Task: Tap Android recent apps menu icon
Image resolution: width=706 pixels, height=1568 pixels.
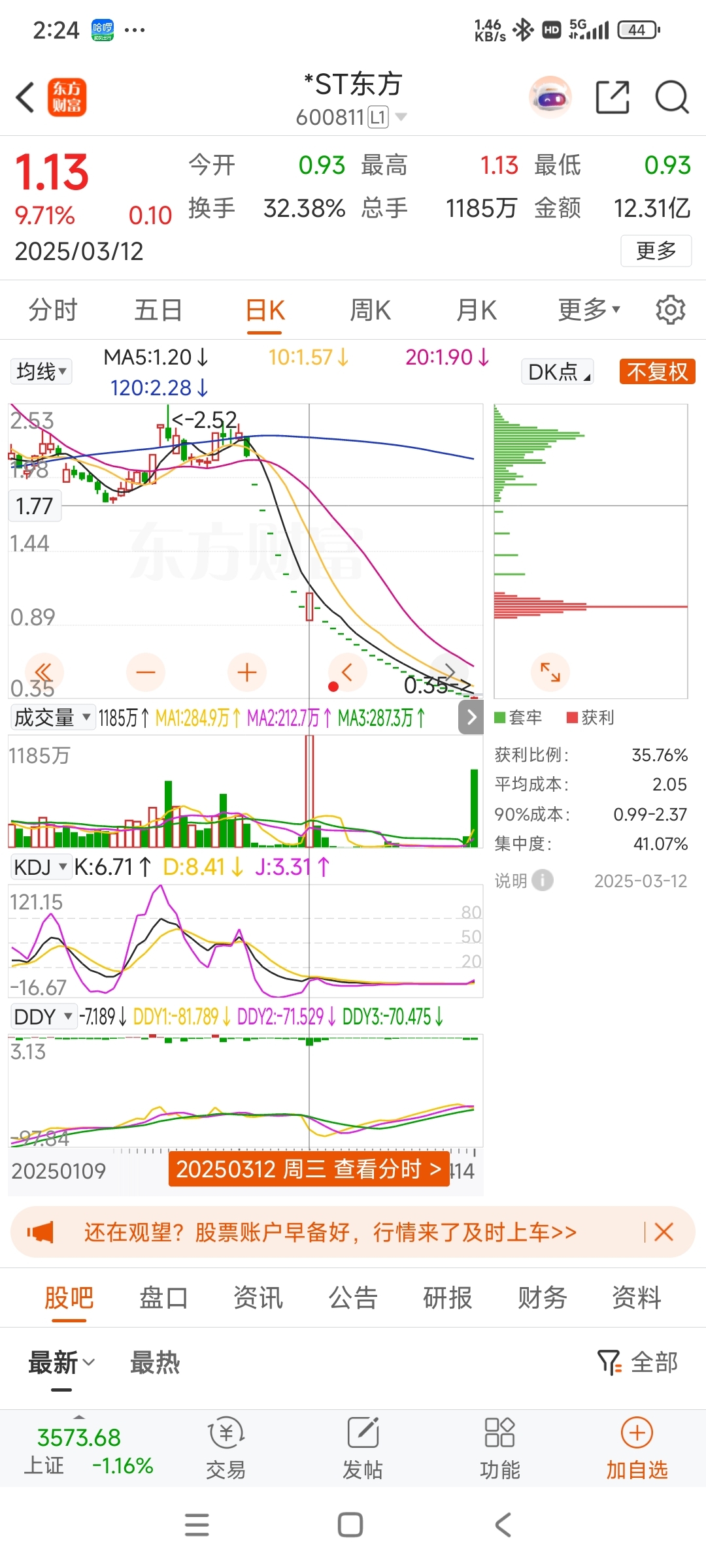Action: pos(197,1525)
